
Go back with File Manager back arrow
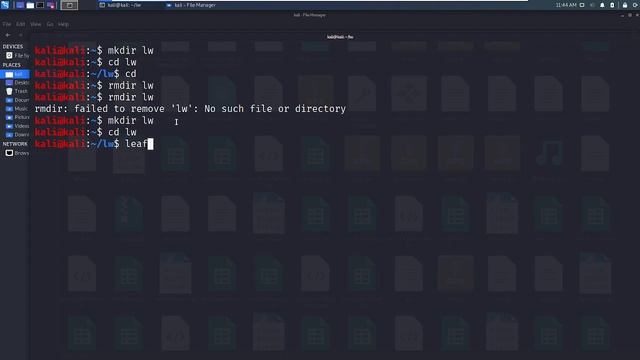point(8,35)
